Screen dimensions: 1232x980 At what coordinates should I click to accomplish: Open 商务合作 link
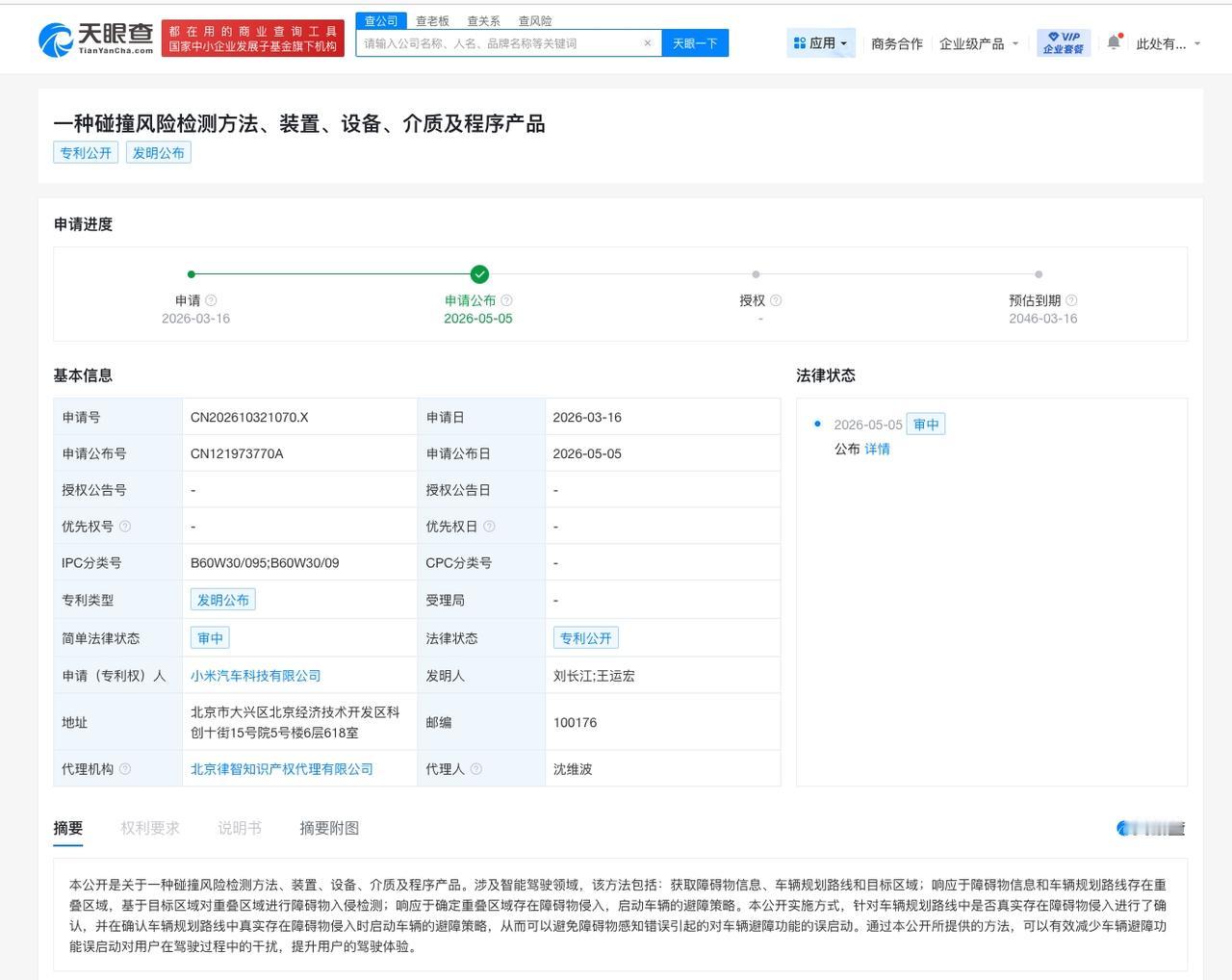(x=897, y=43)
